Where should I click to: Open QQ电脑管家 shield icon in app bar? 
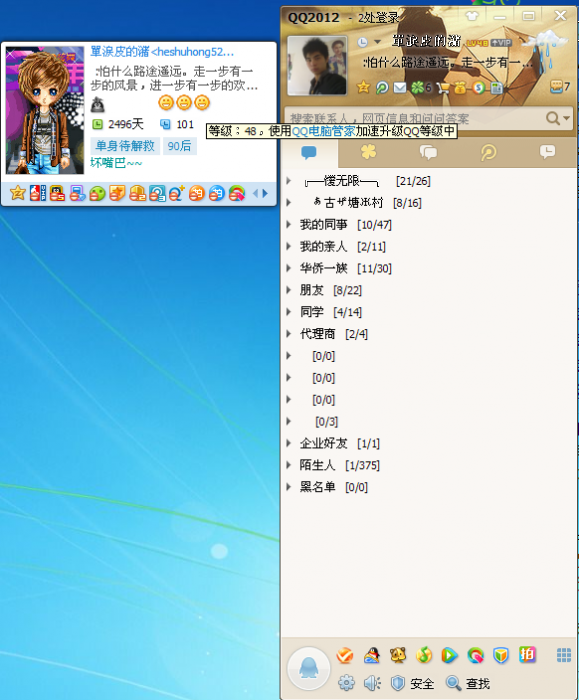pyautogui.click(x=501, y=655)
